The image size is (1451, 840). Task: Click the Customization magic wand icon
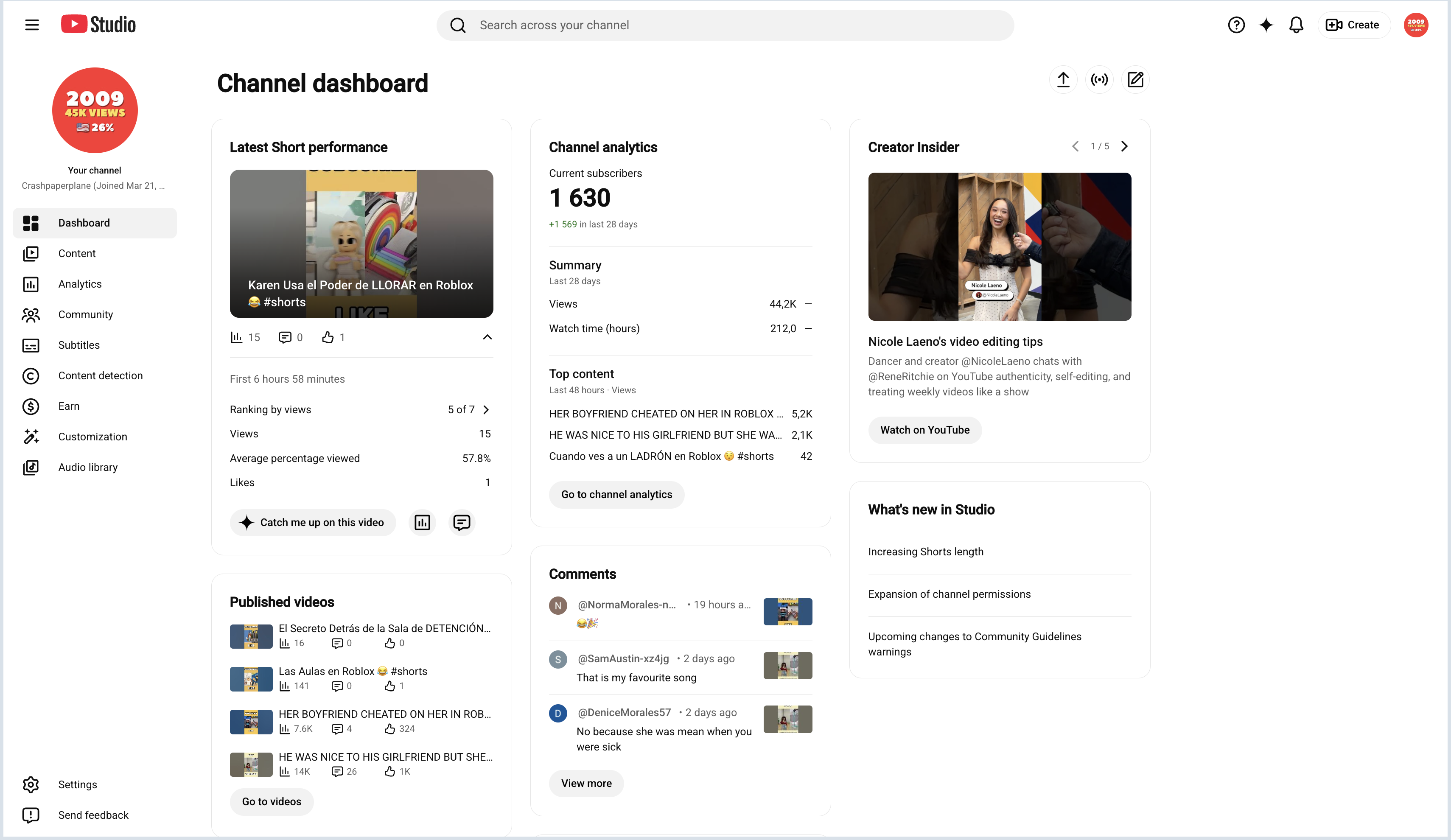point(31,437)
